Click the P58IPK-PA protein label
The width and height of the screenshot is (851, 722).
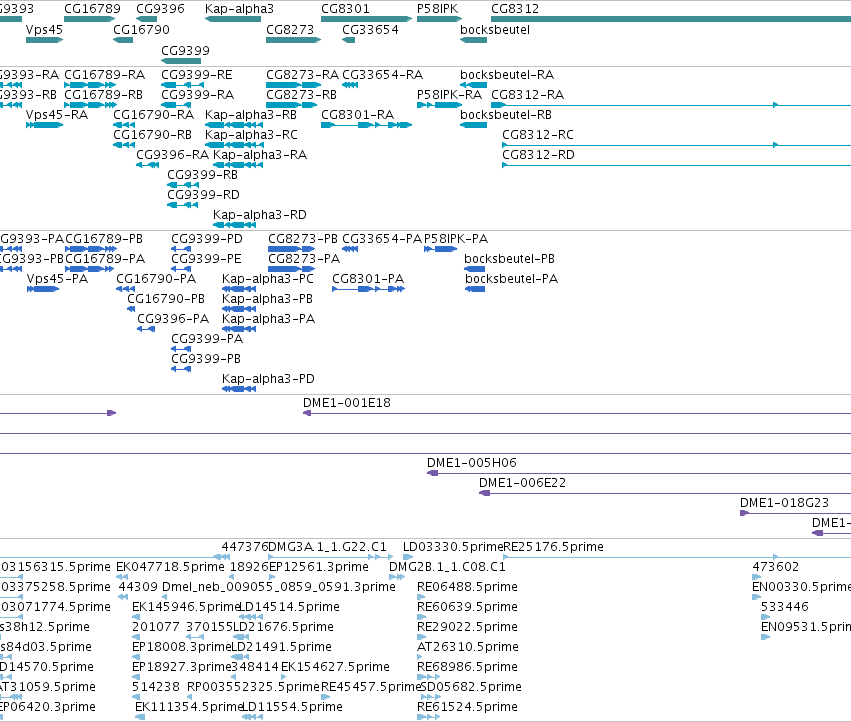(x=456, y=239)
